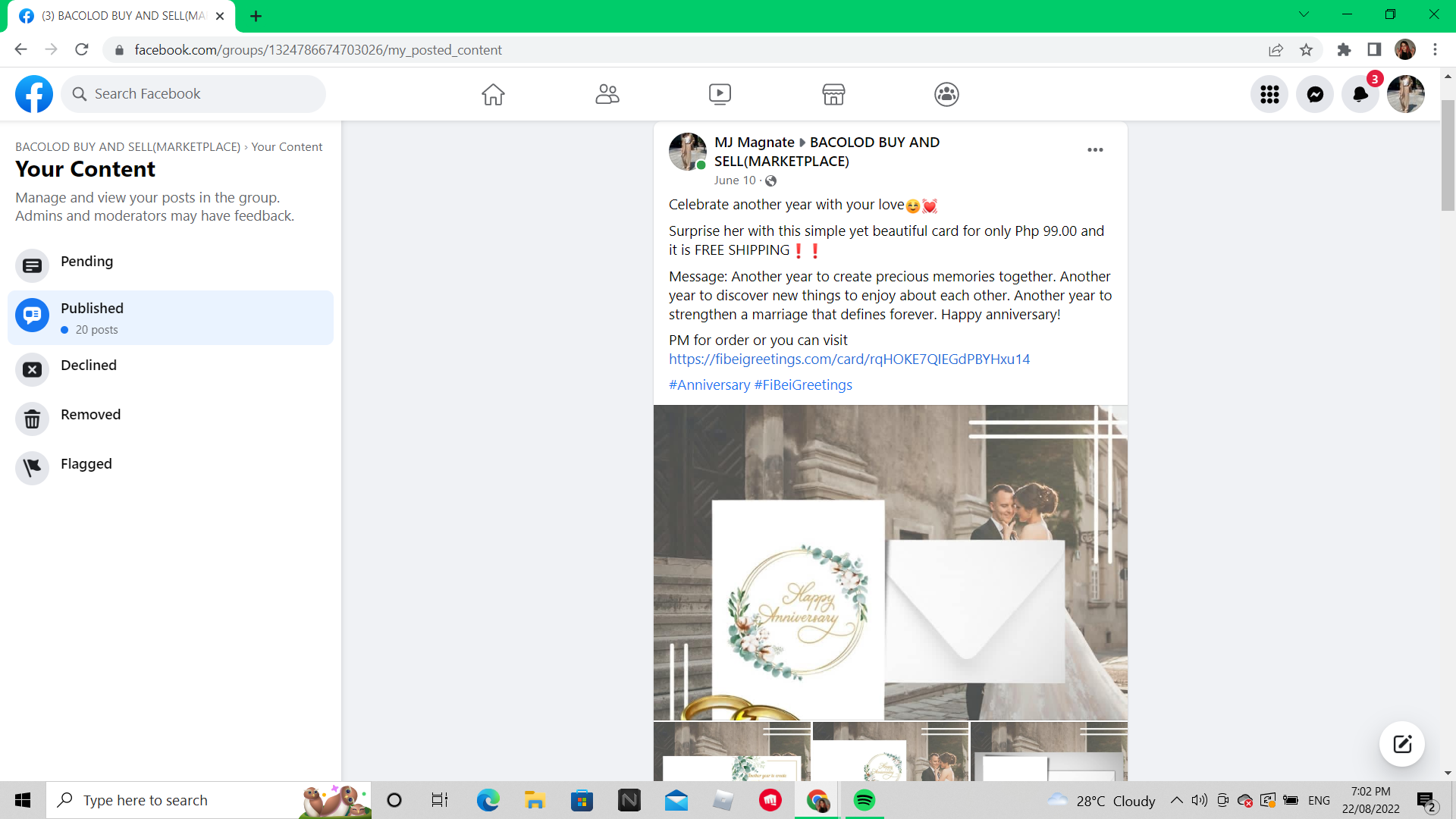Image resolution: width=1456 pixels, height=819 pixels.
Task: Open Facebook Watch video icon
Action: [x=720, y=94]
